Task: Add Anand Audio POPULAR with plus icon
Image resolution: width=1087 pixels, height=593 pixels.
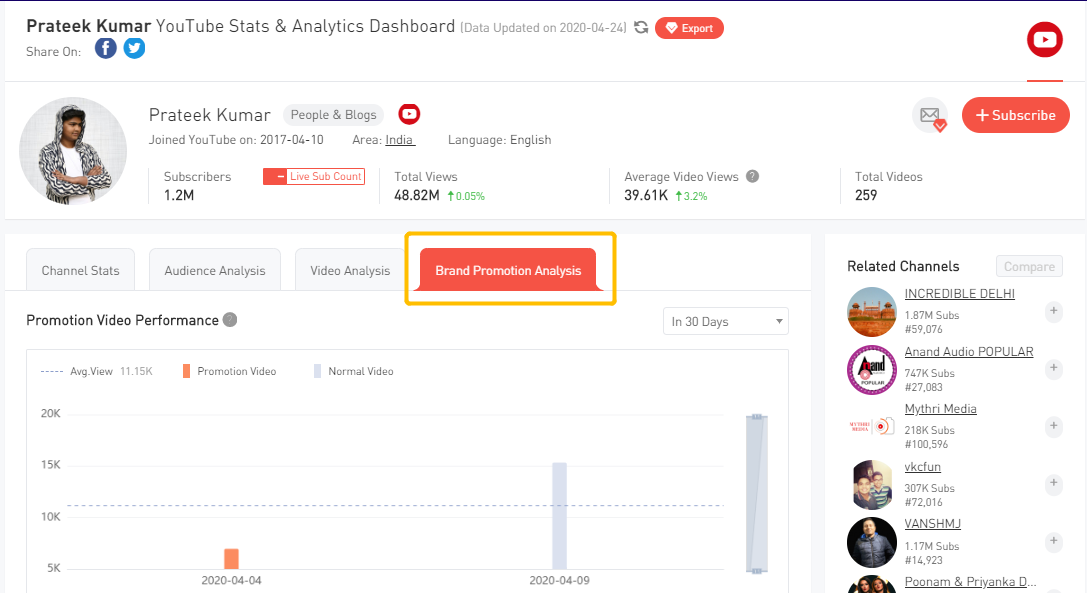Action: tap(1054, 368)
